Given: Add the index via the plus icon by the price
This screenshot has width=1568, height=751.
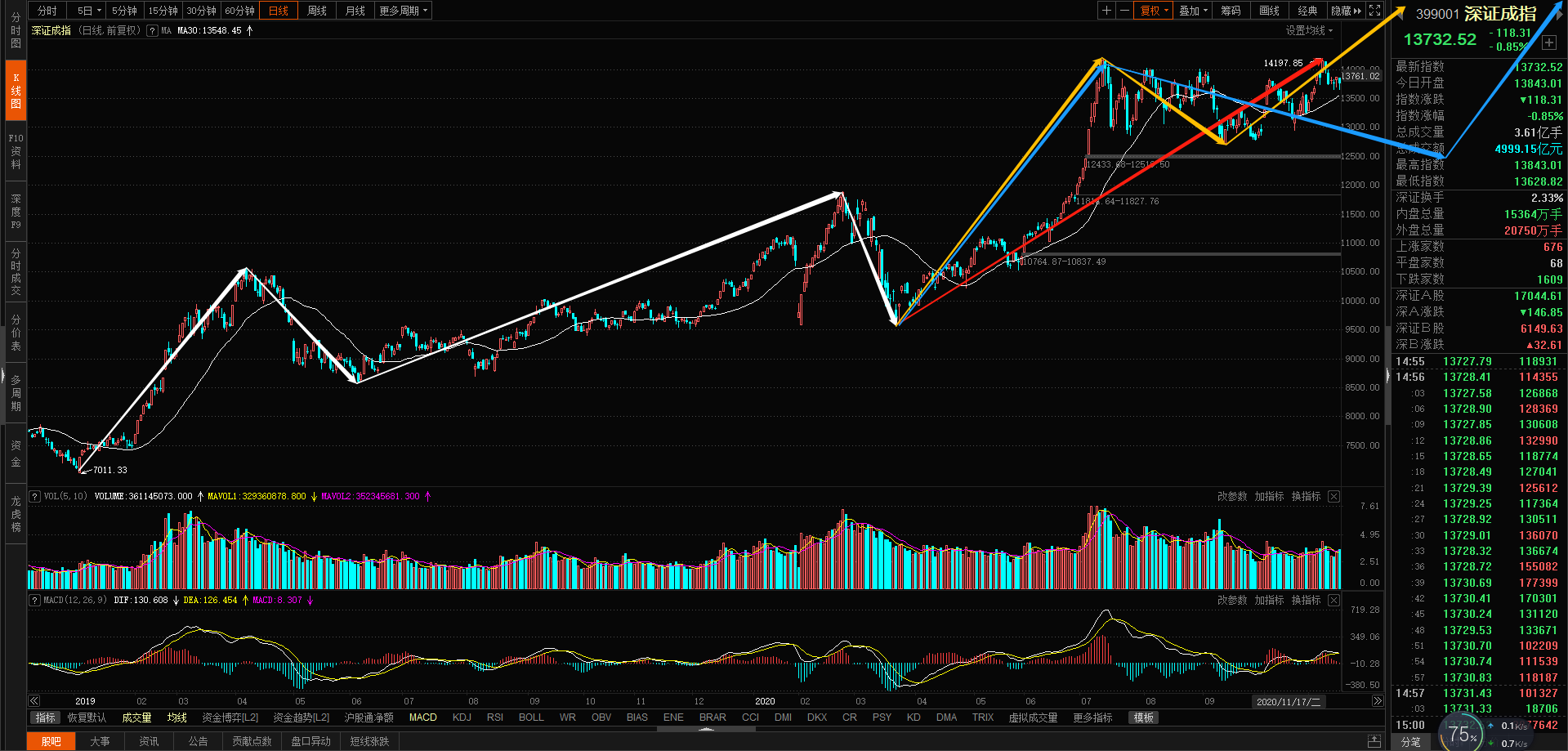Looking at the screenshot, I should [x=1549, y=42].
